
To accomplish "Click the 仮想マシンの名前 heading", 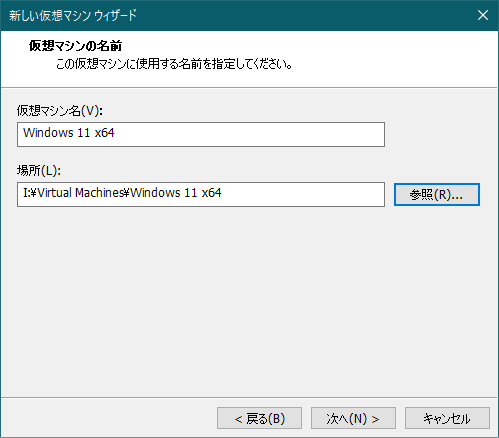I will (x=75, y=46).
